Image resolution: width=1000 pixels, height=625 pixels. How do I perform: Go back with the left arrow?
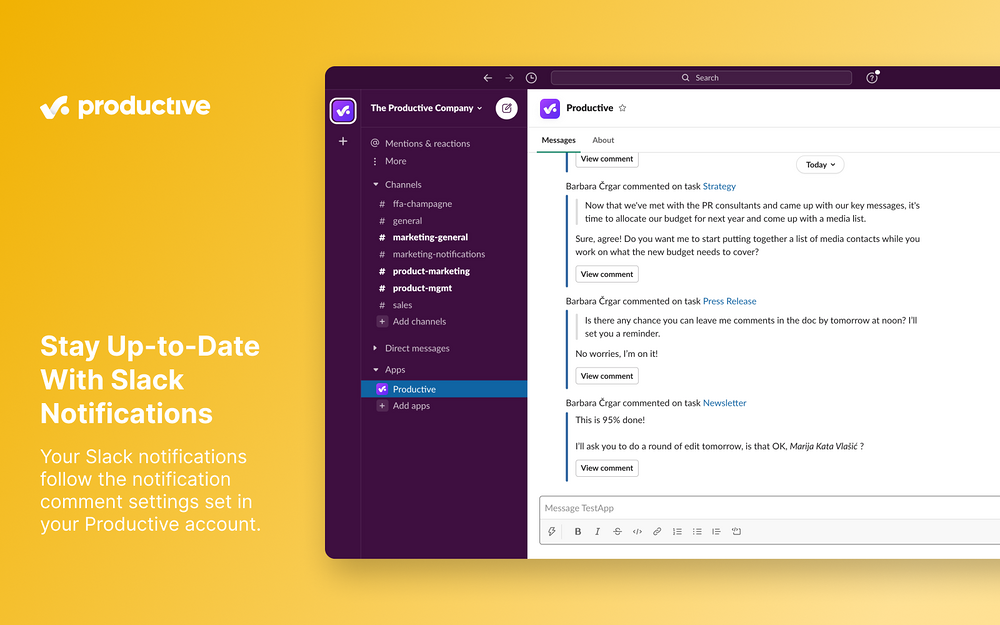pos(488,78)
